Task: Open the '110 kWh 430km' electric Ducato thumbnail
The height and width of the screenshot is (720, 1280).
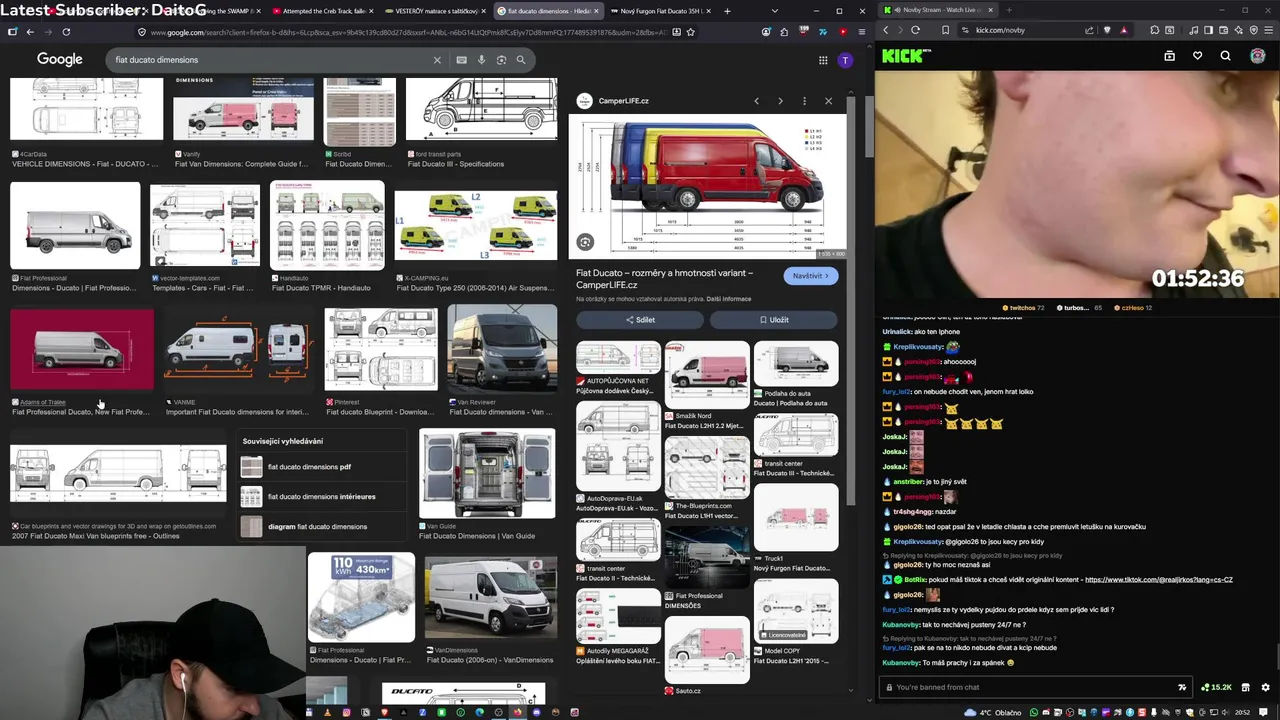Action: coord(361,597)
